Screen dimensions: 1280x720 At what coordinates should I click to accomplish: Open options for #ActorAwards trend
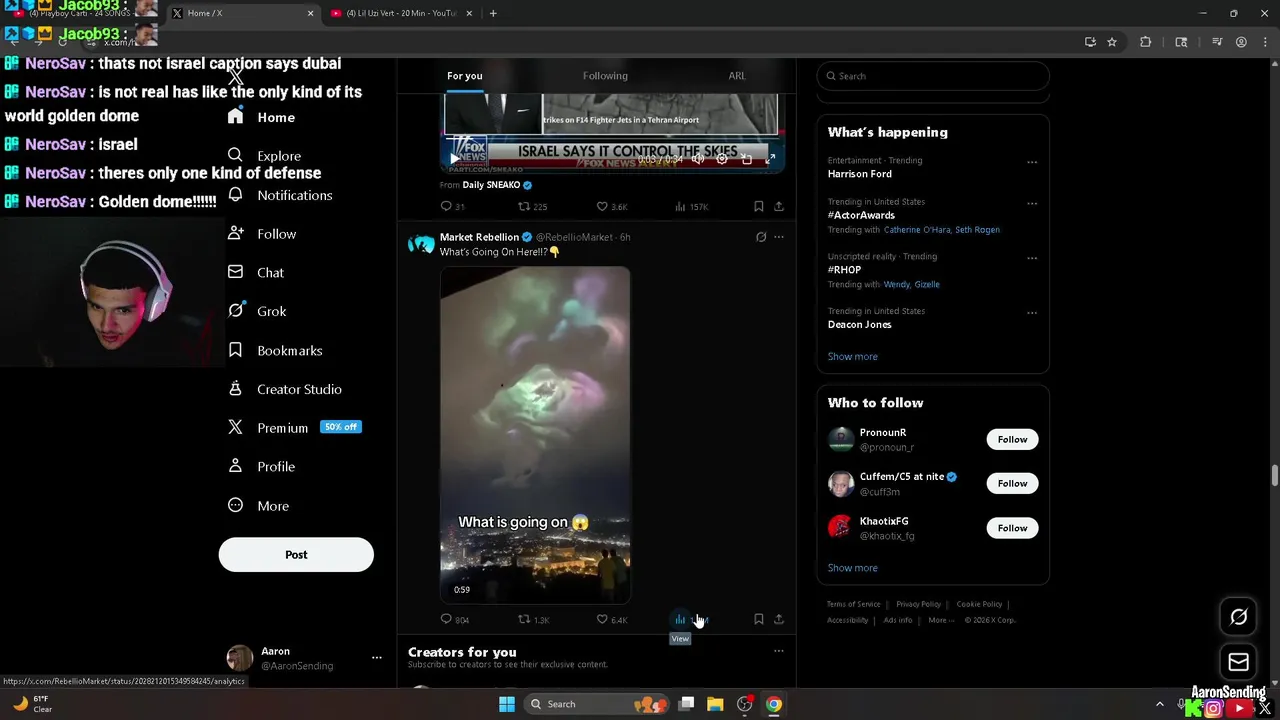[x=1032, y=203]
